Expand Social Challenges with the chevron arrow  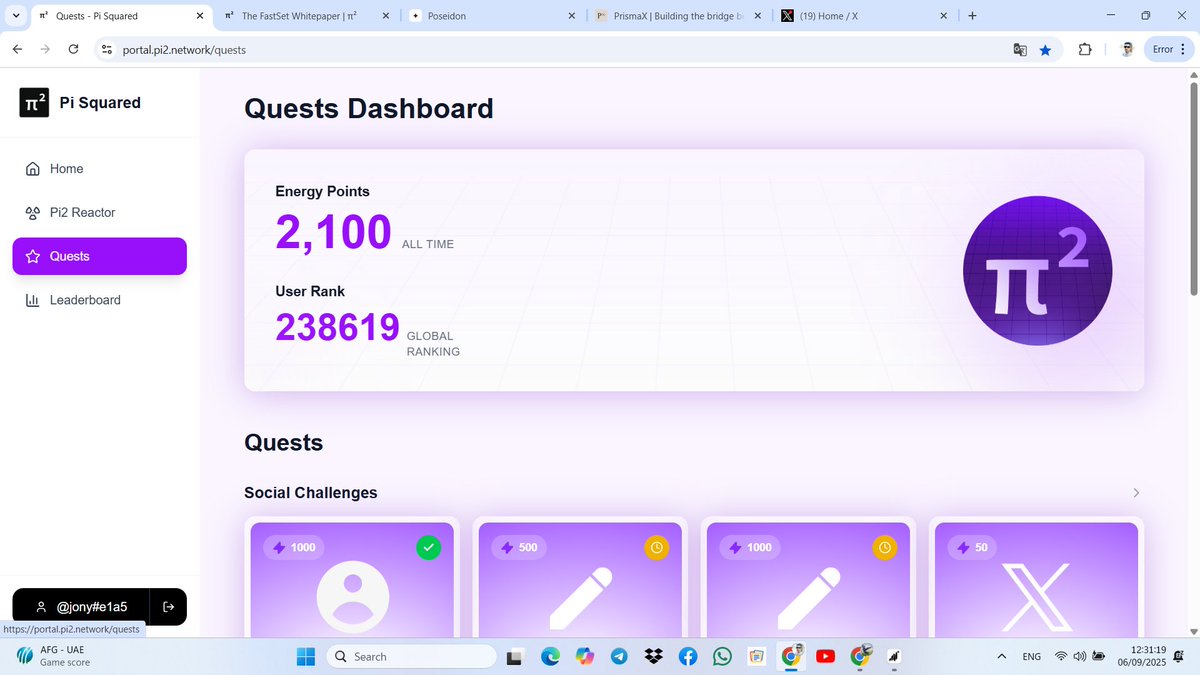(1135, 493)
